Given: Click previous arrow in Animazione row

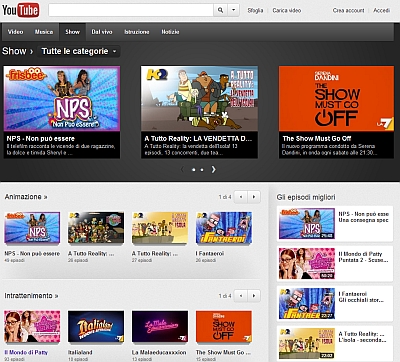Looking at the screenshot, I should pyautogui.click(x=241, y=197).
